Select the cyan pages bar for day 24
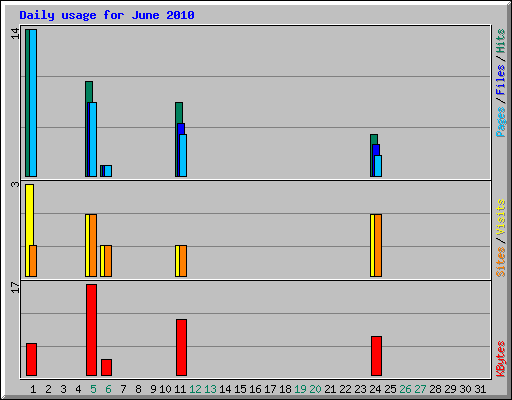Image resolution: width=512 pixels, height=400 pixels. (378, 166)
